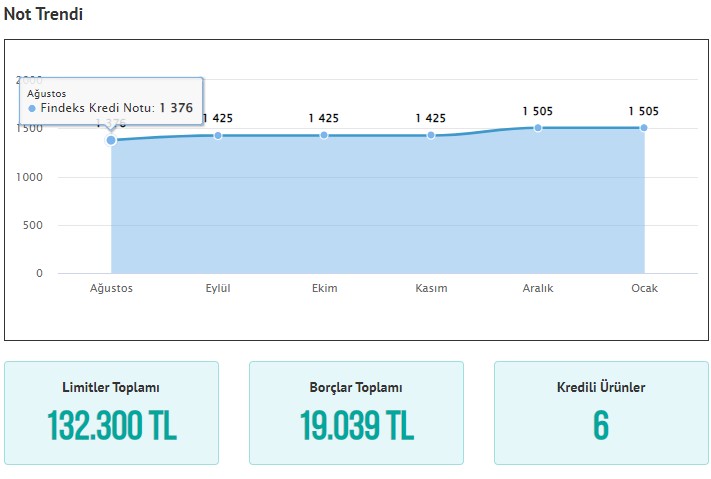Select the Kasım data point marker
Screen dimensions: 711x479
(x=431, y=135)
